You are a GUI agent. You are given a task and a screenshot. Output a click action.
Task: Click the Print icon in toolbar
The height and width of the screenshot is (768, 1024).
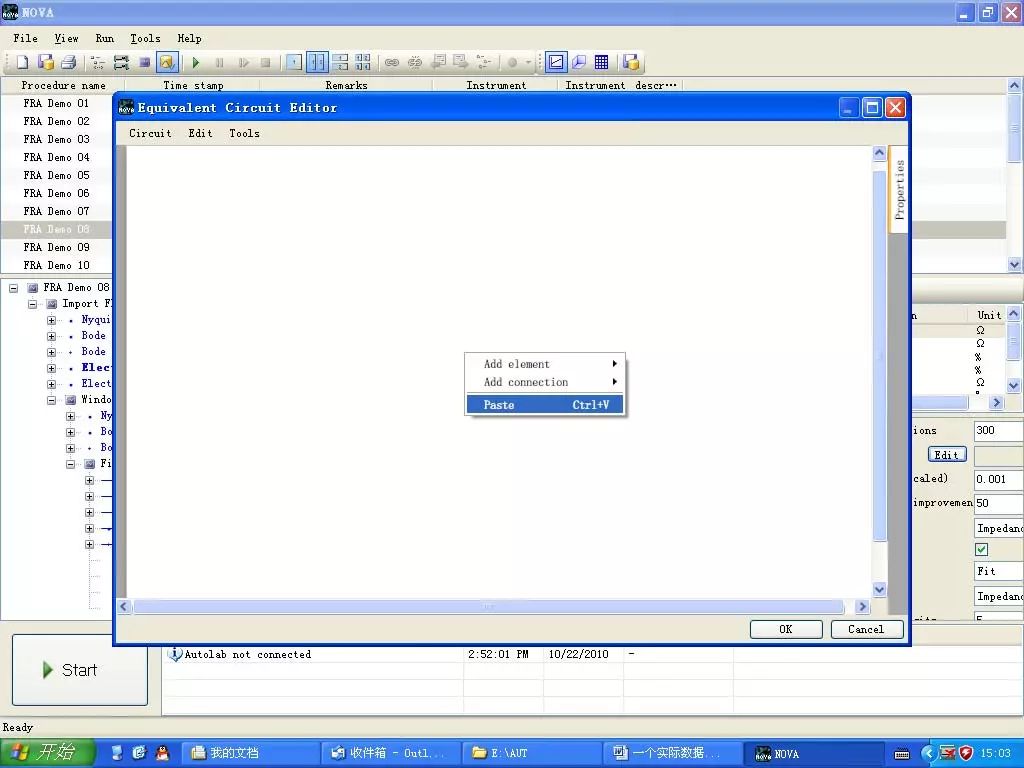[x=69, y=63]
